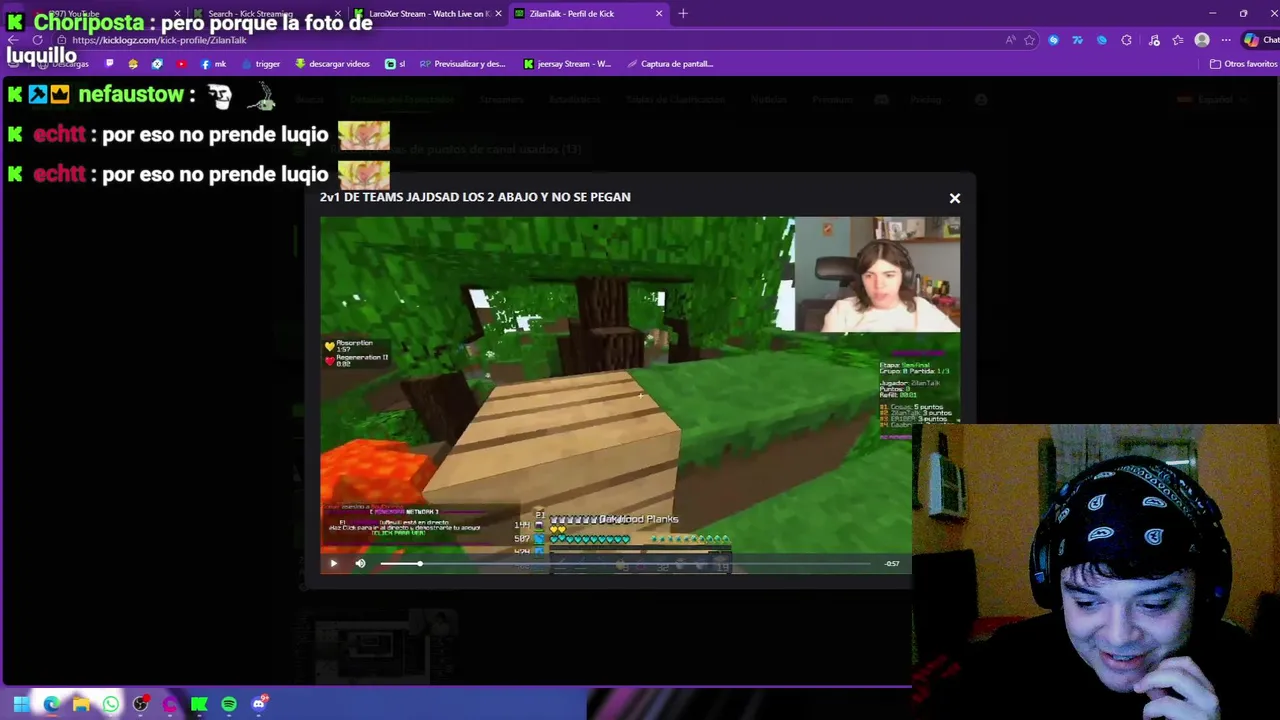Open the descargar videos bookmark
Viewport: 1280px width, 720px height.
point(332,64)
